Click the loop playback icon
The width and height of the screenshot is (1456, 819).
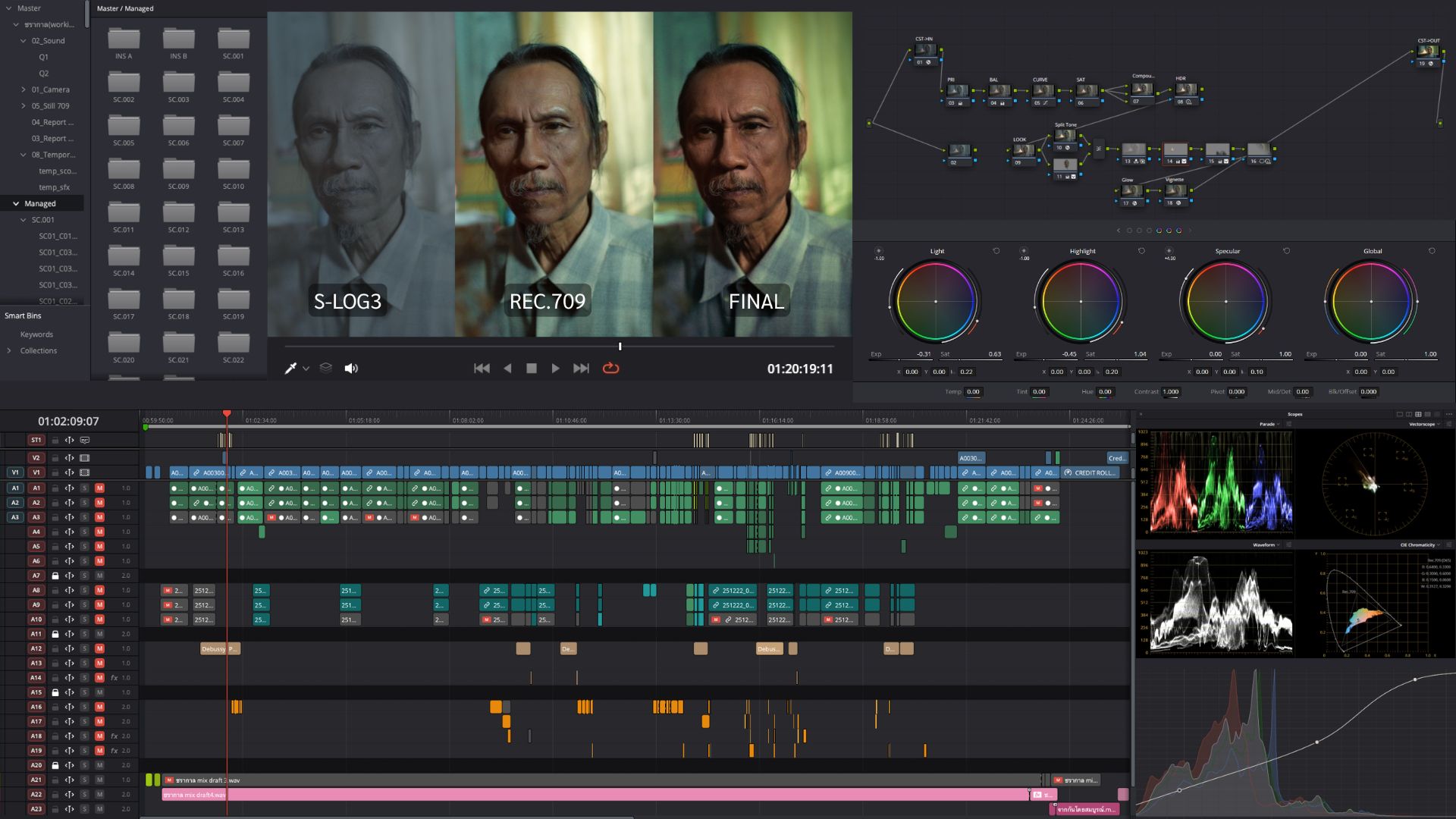(610, 368)
